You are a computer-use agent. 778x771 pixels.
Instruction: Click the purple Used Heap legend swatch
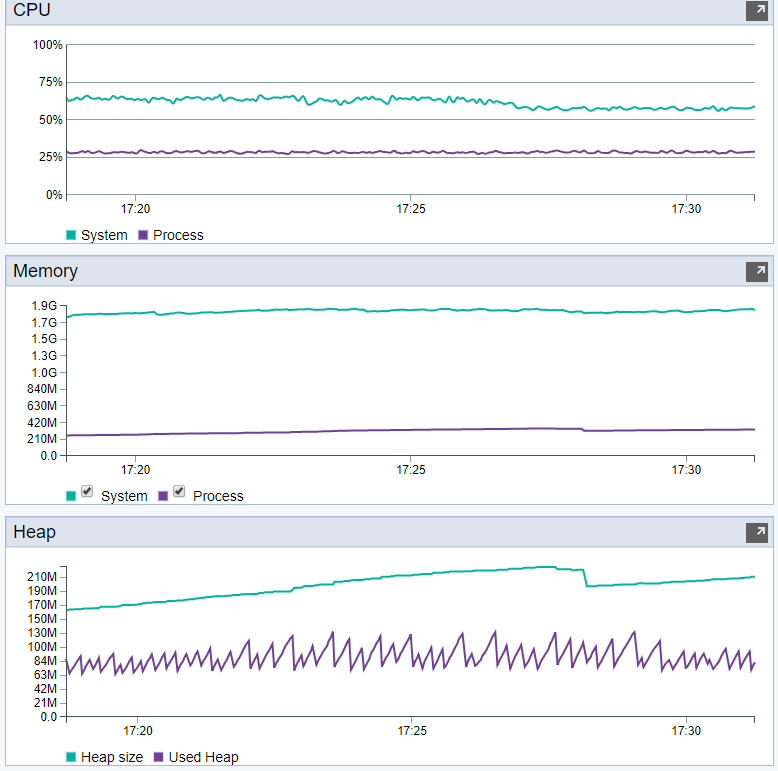point(159,757)
